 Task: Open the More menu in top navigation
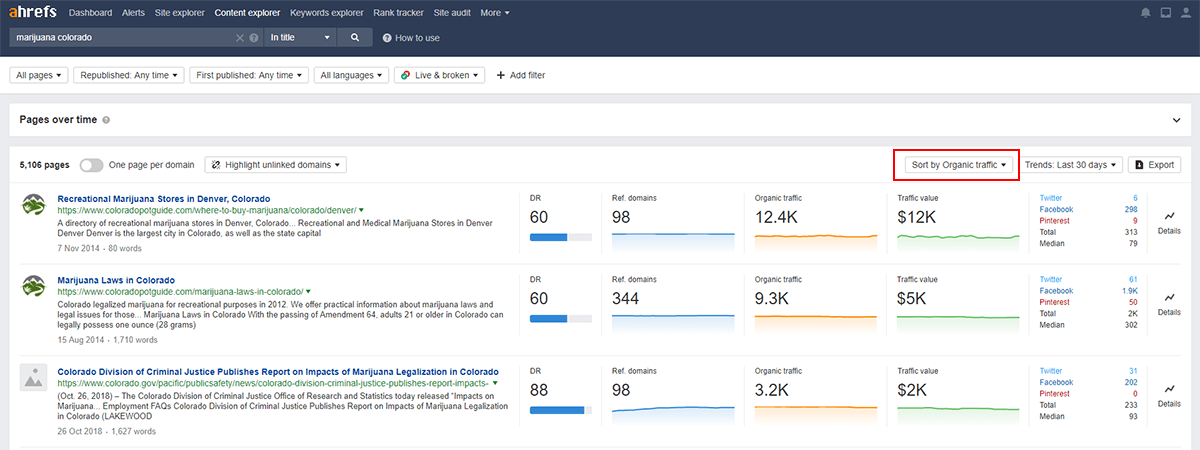tap(495, 13)
